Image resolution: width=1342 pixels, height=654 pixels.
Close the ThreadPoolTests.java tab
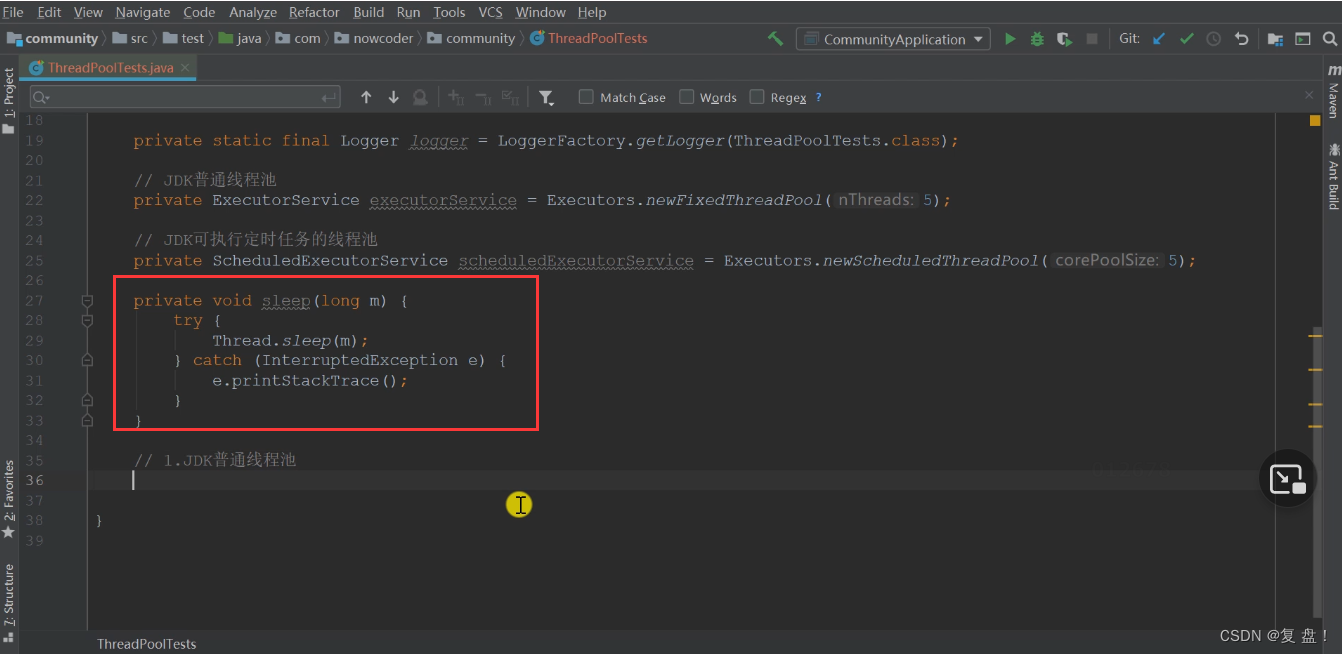186,68
